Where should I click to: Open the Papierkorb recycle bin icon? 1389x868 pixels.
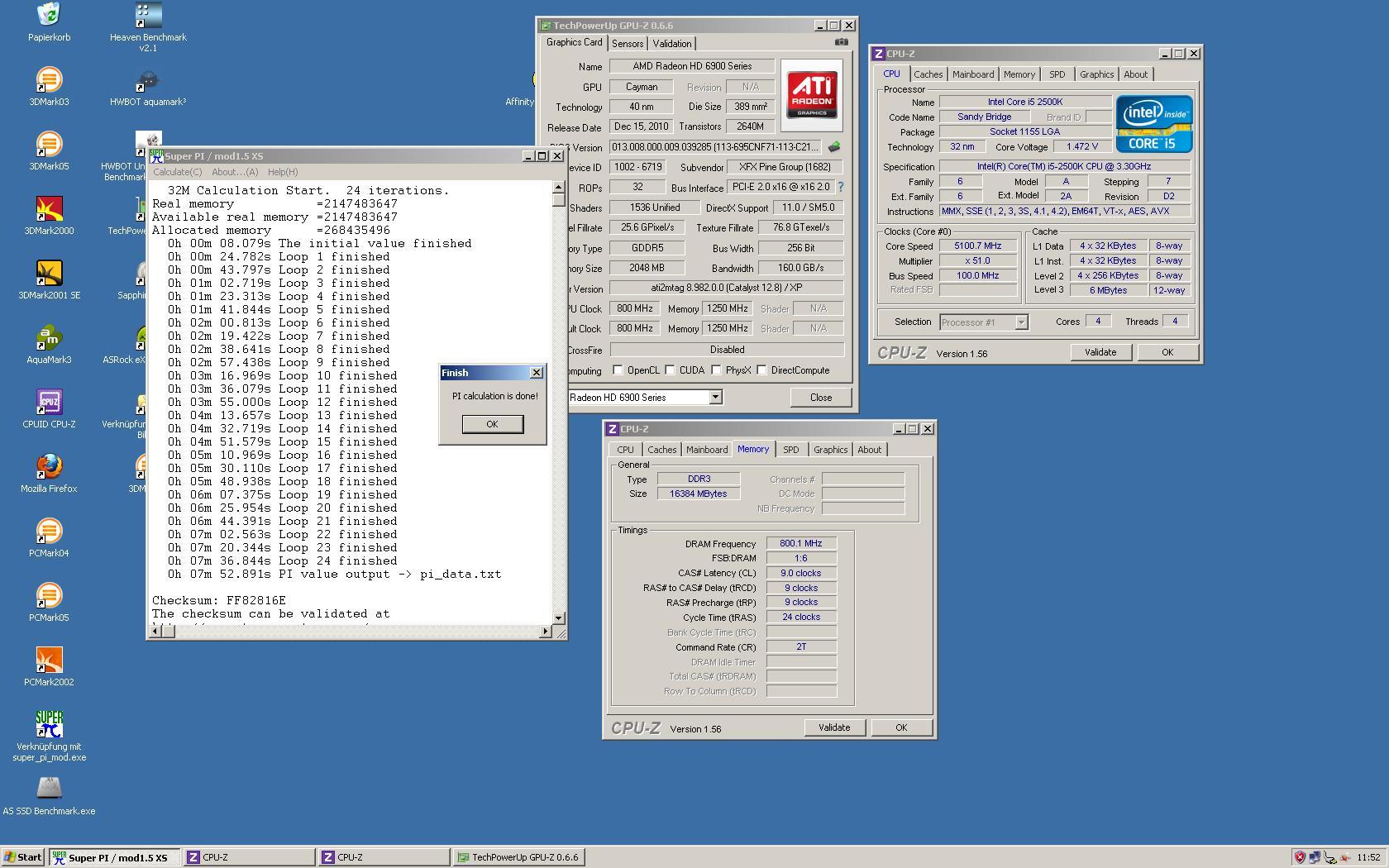(49, 14)
